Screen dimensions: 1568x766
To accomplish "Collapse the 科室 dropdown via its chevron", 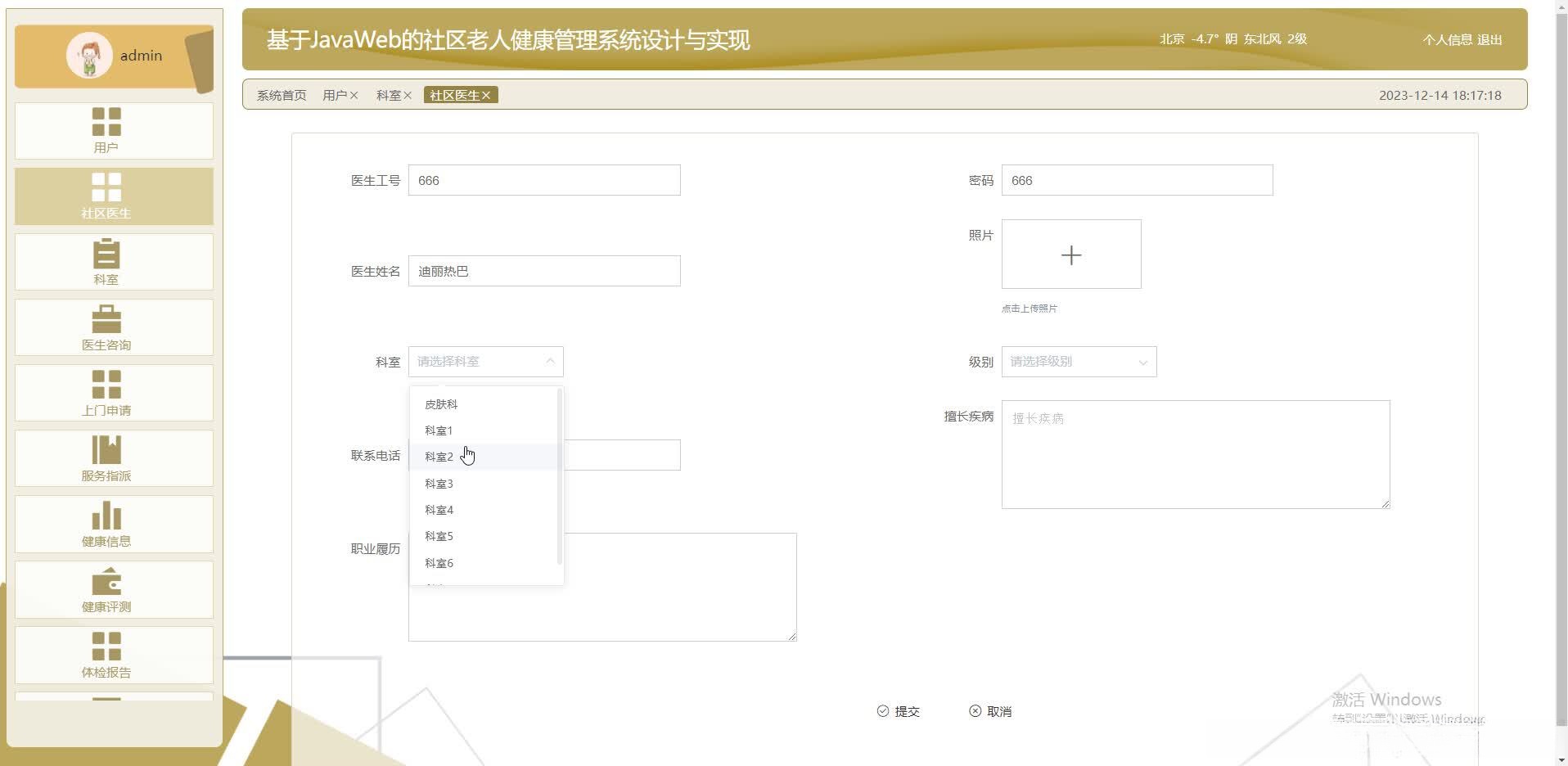I will pyautogui.click(x=550, y=361).
